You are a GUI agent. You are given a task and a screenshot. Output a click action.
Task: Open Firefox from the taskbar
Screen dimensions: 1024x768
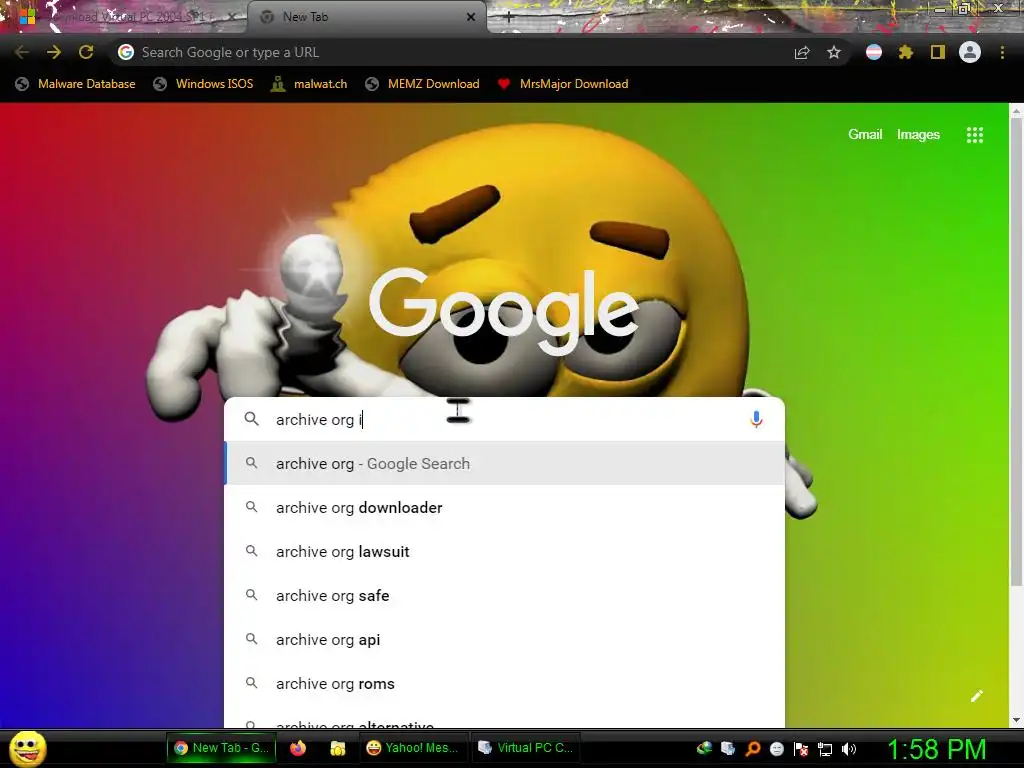coord(298,748)
